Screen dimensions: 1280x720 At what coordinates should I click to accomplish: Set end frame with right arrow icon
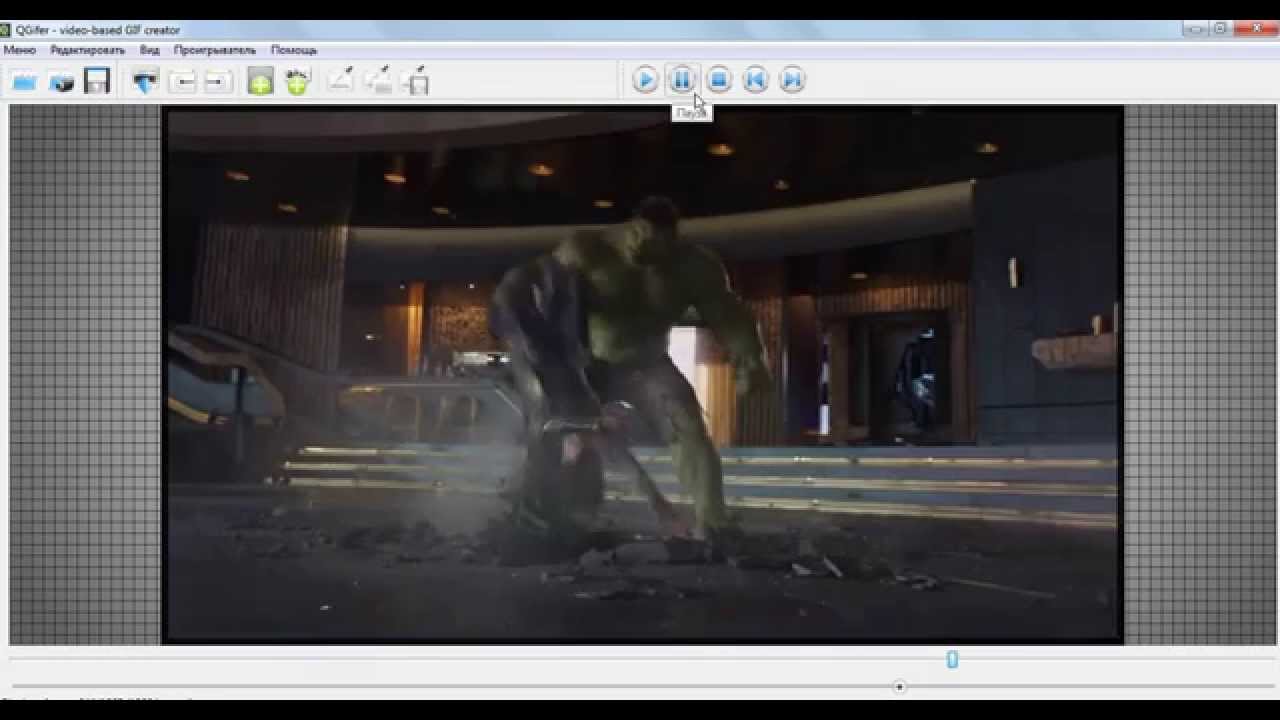tap(218, 81)
